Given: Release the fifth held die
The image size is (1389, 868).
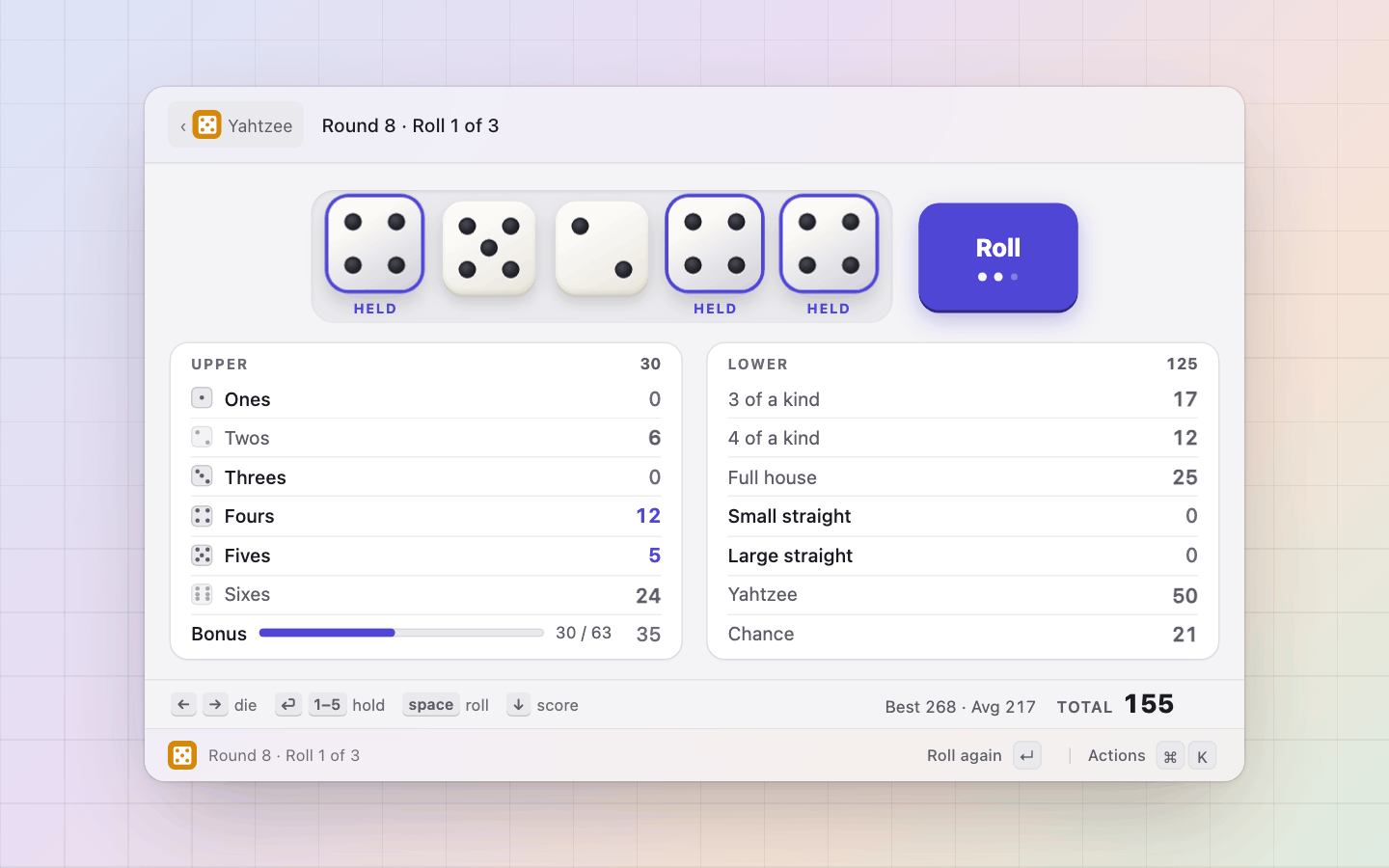Looking at the screenshot, I should click(x=829, y=244).
